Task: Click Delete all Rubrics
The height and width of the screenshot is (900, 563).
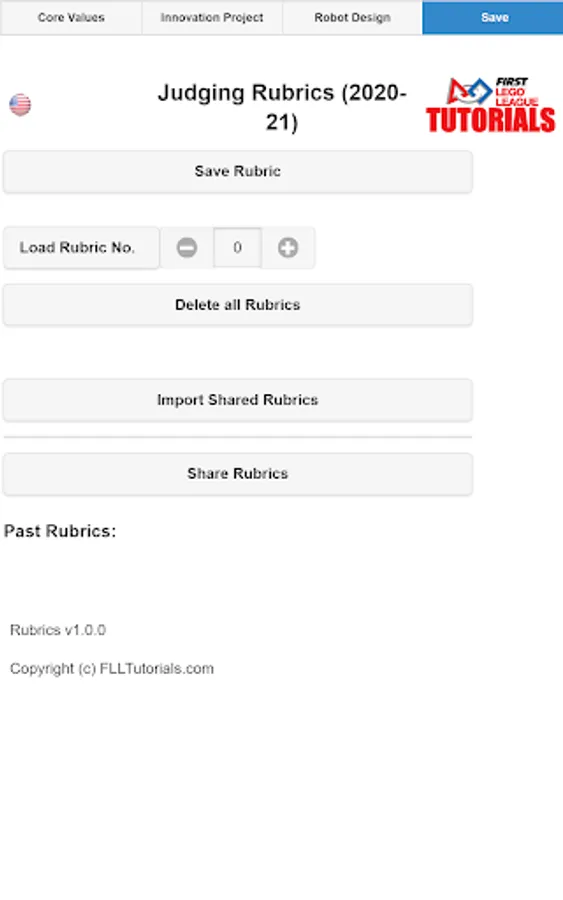Action: pyautogui.click(x=238, y=305)
